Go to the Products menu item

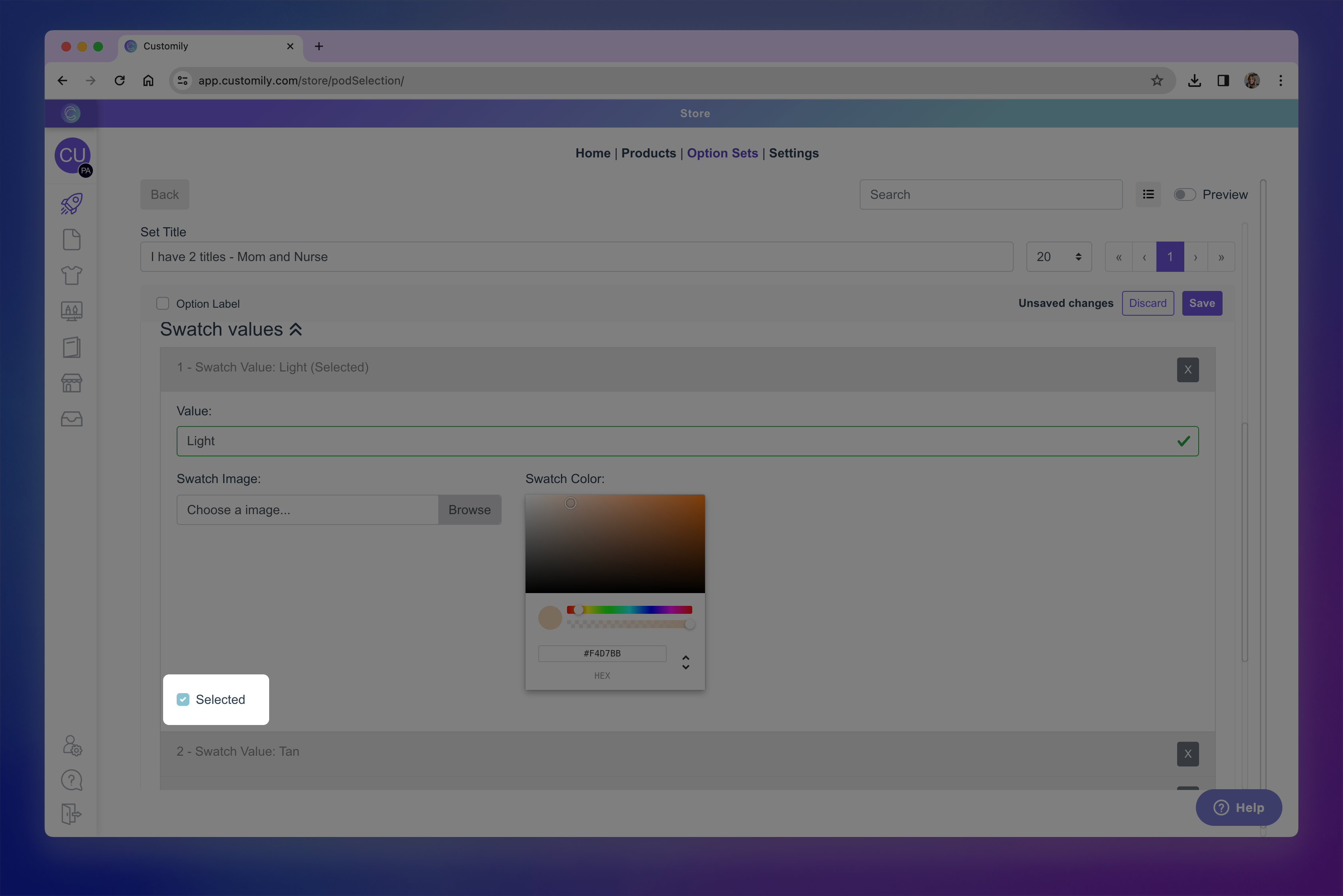tap(648, 153)
